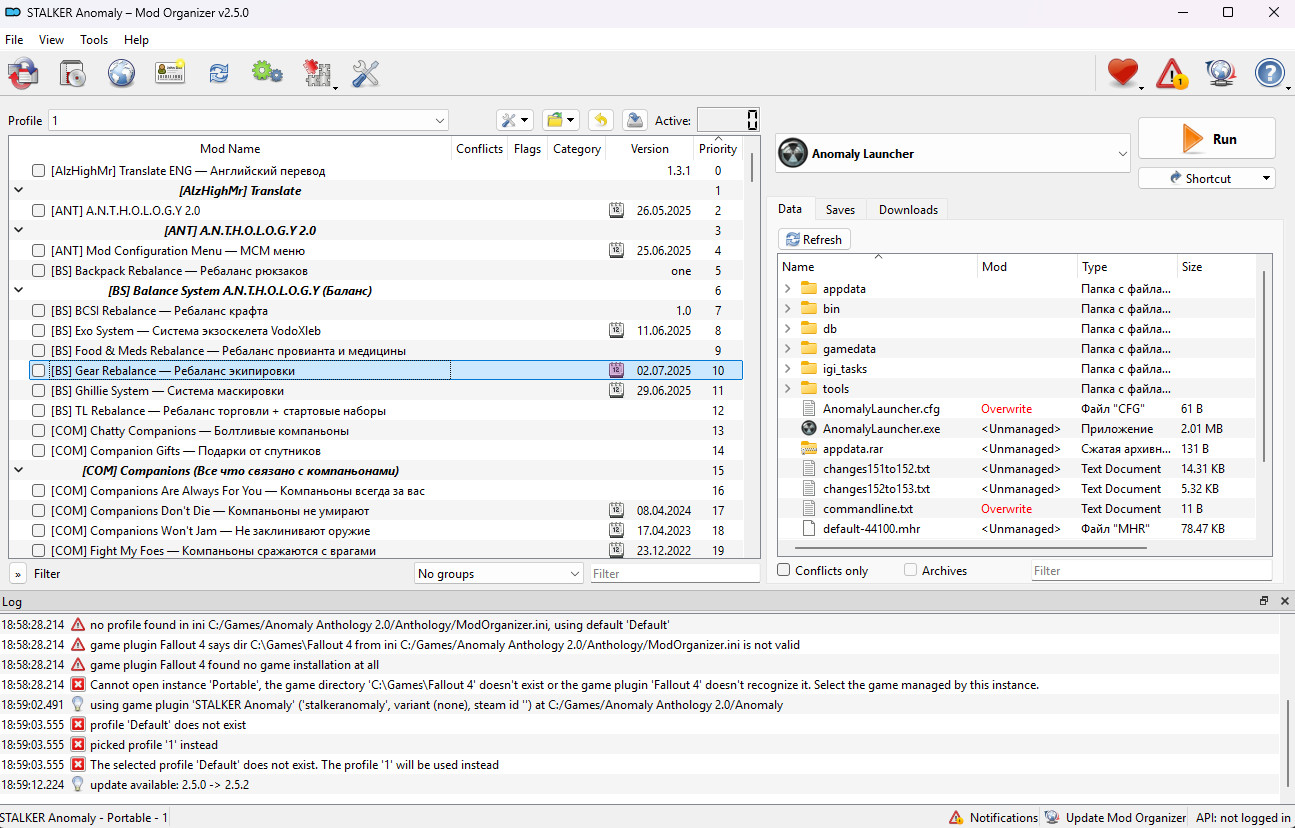Open the warning triangle notifications icon
1295x828 pixels.
pyautogui.click(x=1171, y=73)
